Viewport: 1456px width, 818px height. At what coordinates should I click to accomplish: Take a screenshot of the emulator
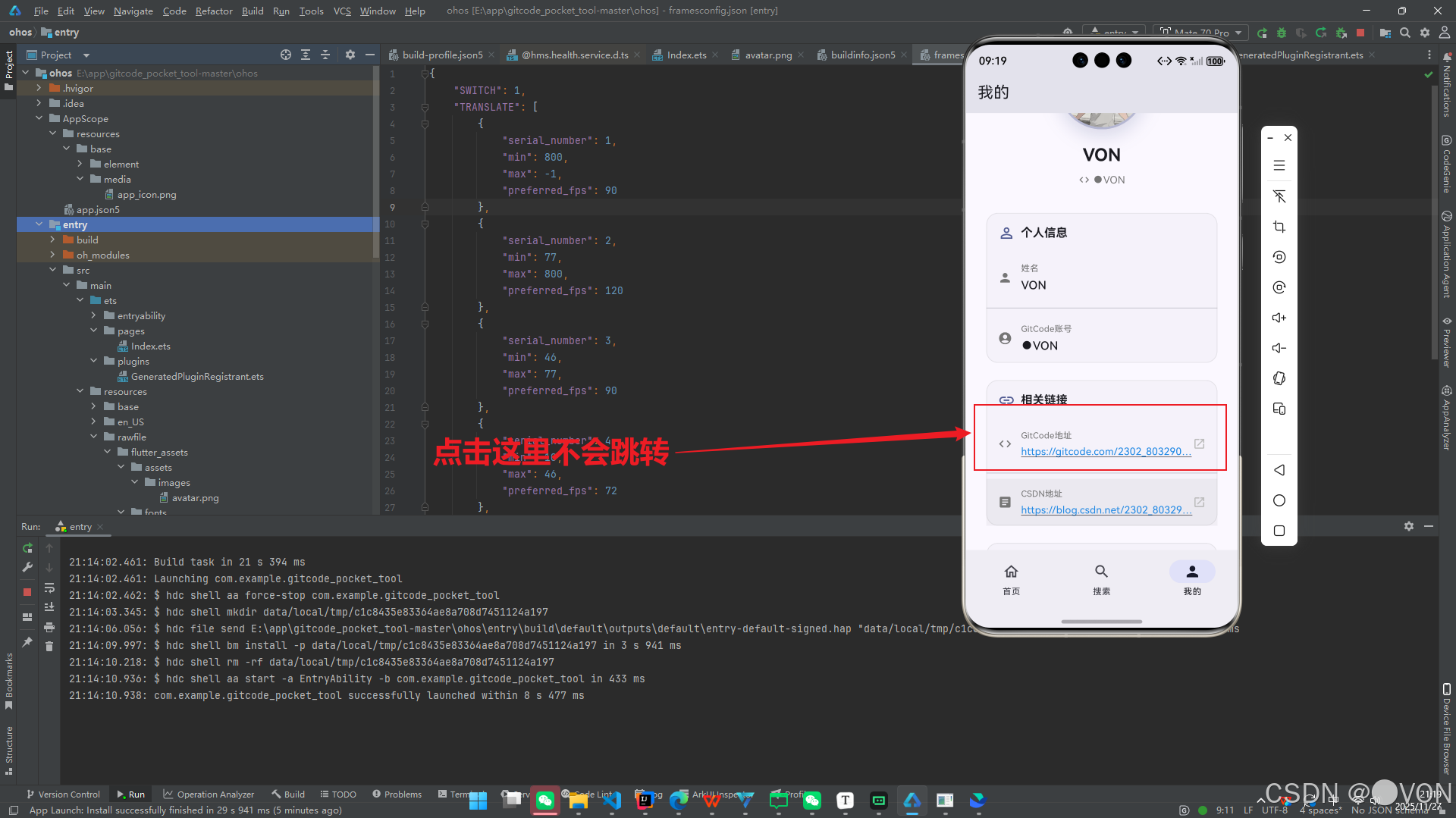click(1279, 226)
